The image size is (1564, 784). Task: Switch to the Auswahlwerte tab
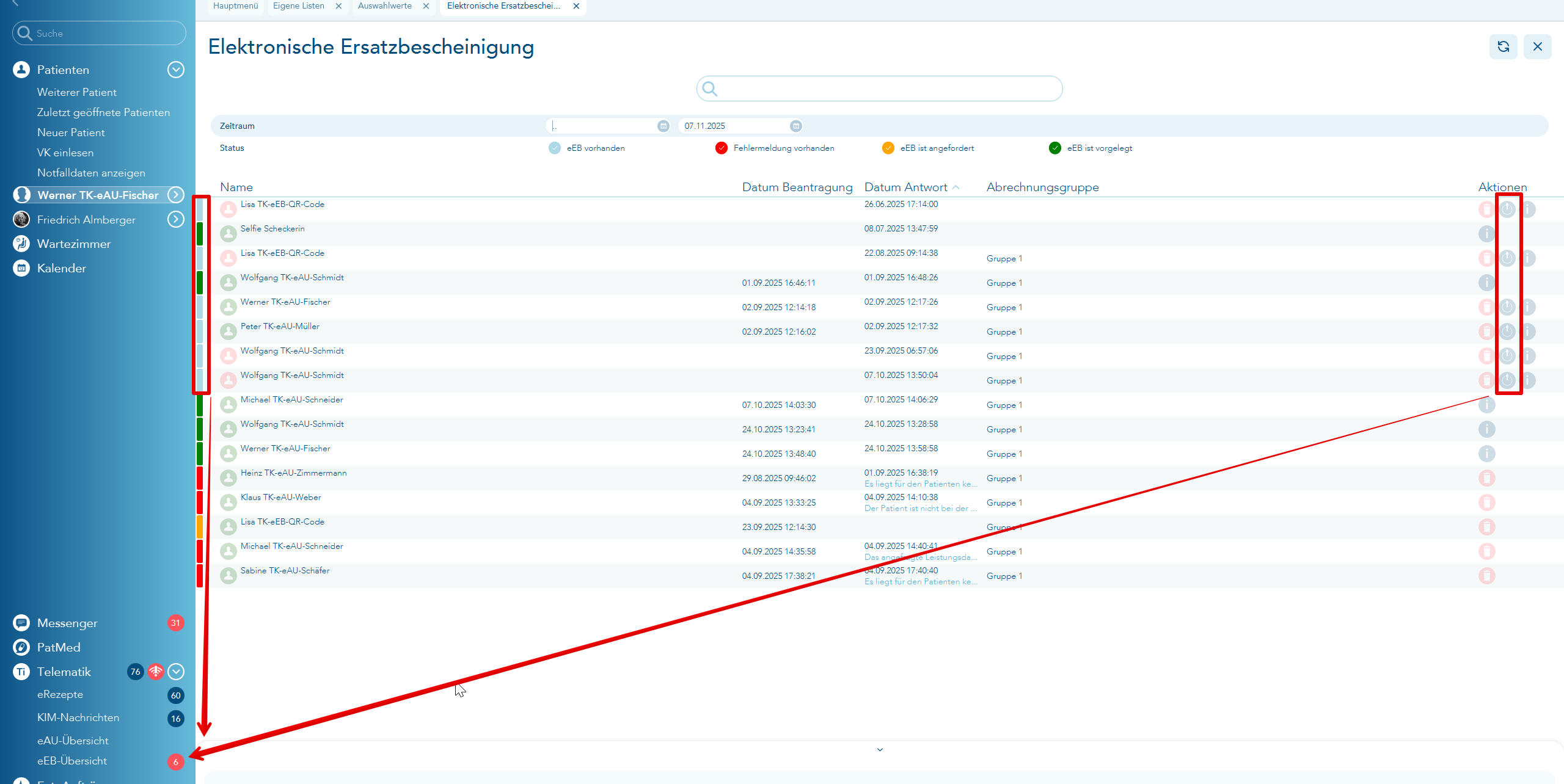(x=385, y=6)
